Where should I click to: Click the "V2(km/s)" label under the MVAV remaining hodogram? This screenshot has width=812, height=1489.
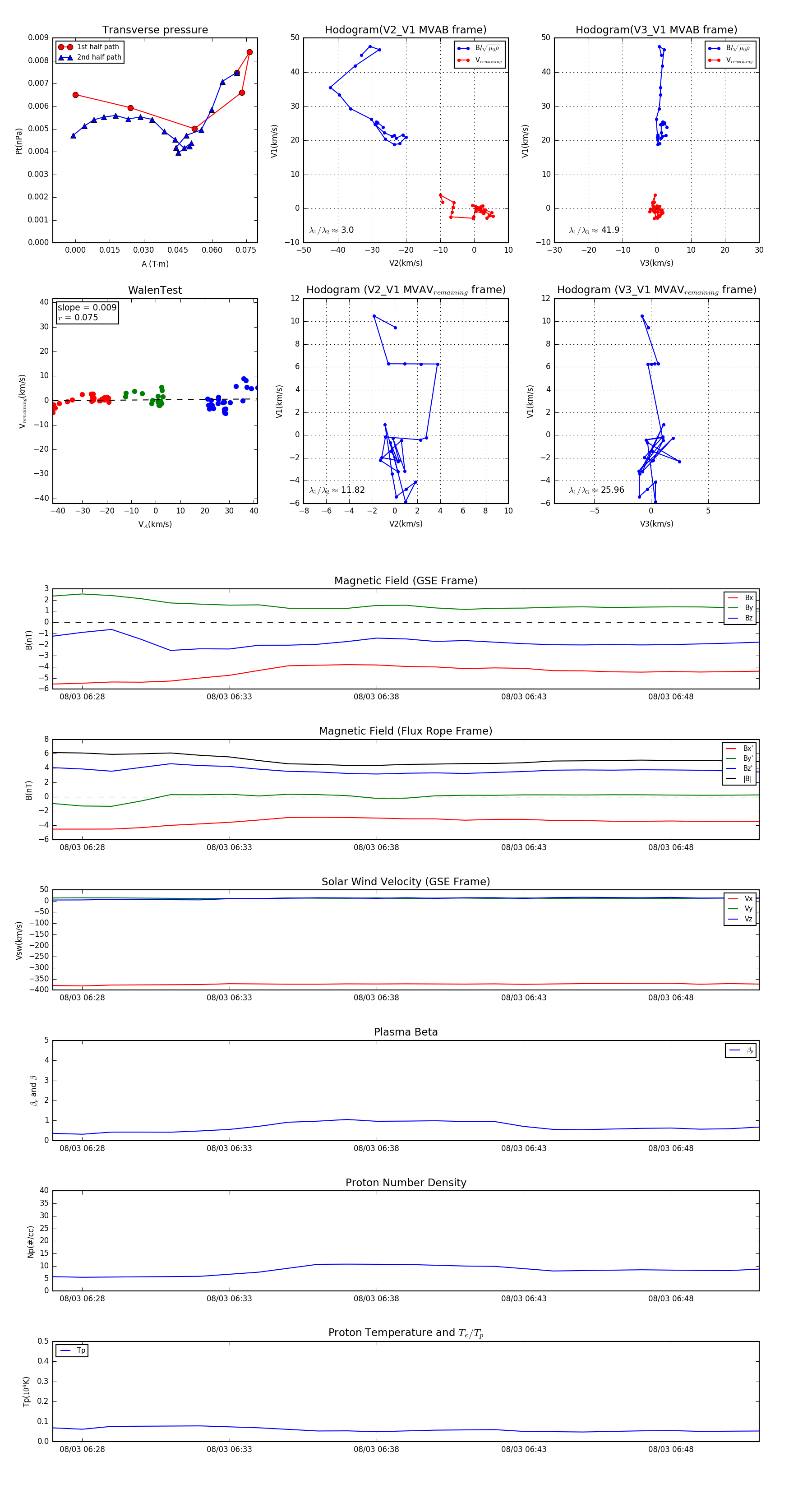(x=406, y=524)
